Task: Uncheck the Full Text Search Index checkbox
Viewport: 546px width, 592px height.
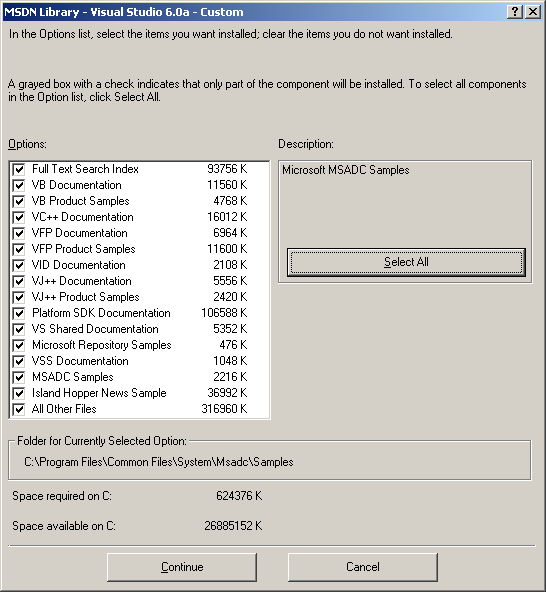Action: tap(19, 169)
